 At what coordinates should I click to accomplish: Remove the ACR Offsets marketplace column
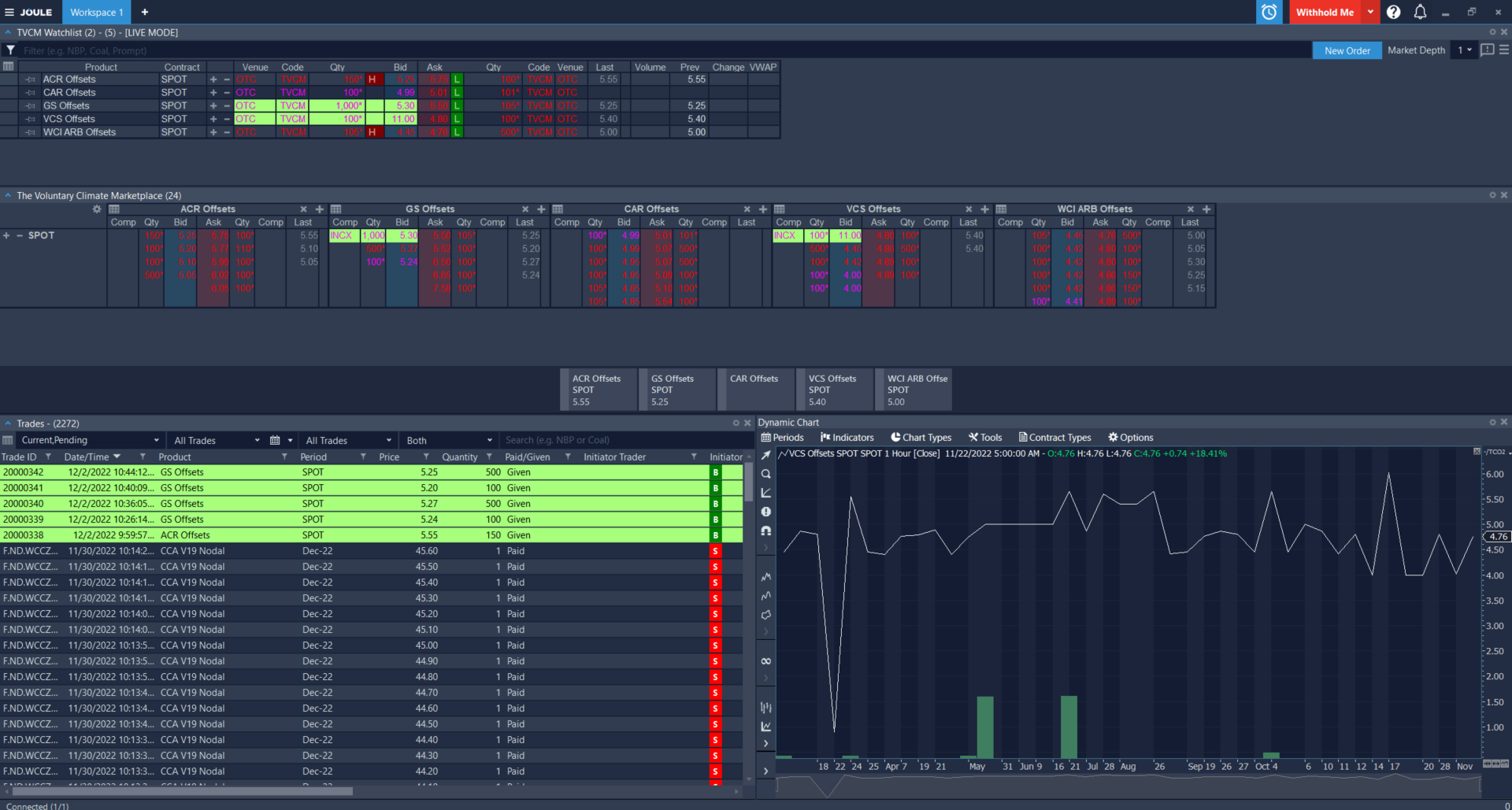click(x=303, y=209)
